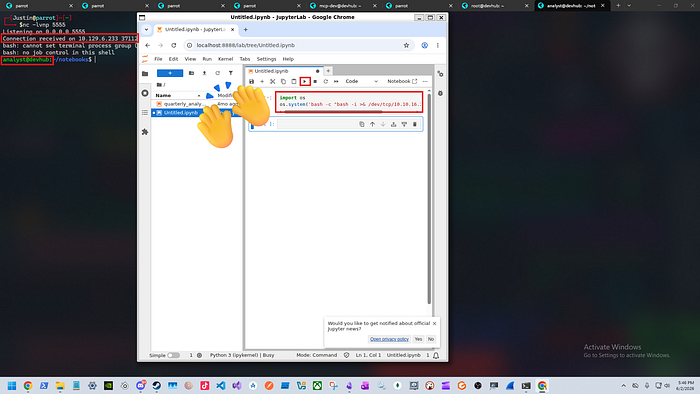700x394 pixels.
Task: Open the Kernel menu in JupyterLab
Action: 225,59
